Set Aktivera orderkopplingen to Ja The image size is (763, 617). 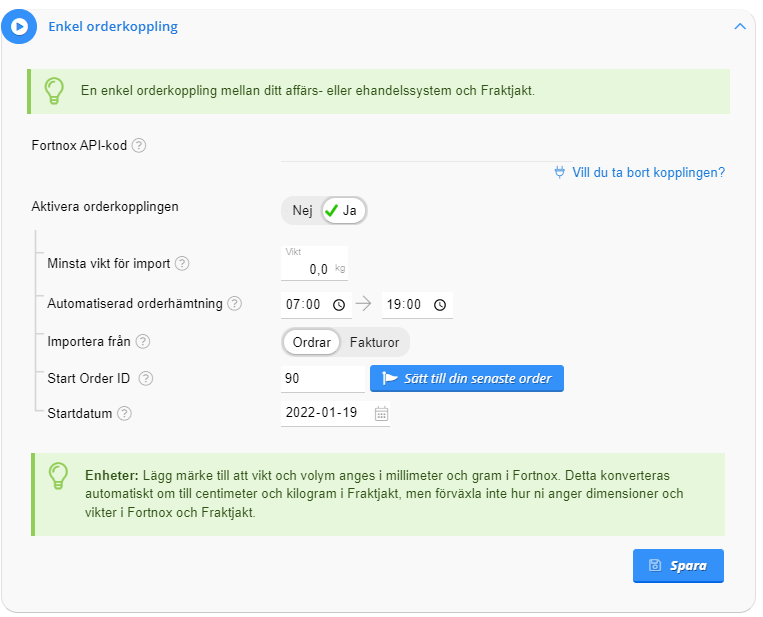pos(343,211)
